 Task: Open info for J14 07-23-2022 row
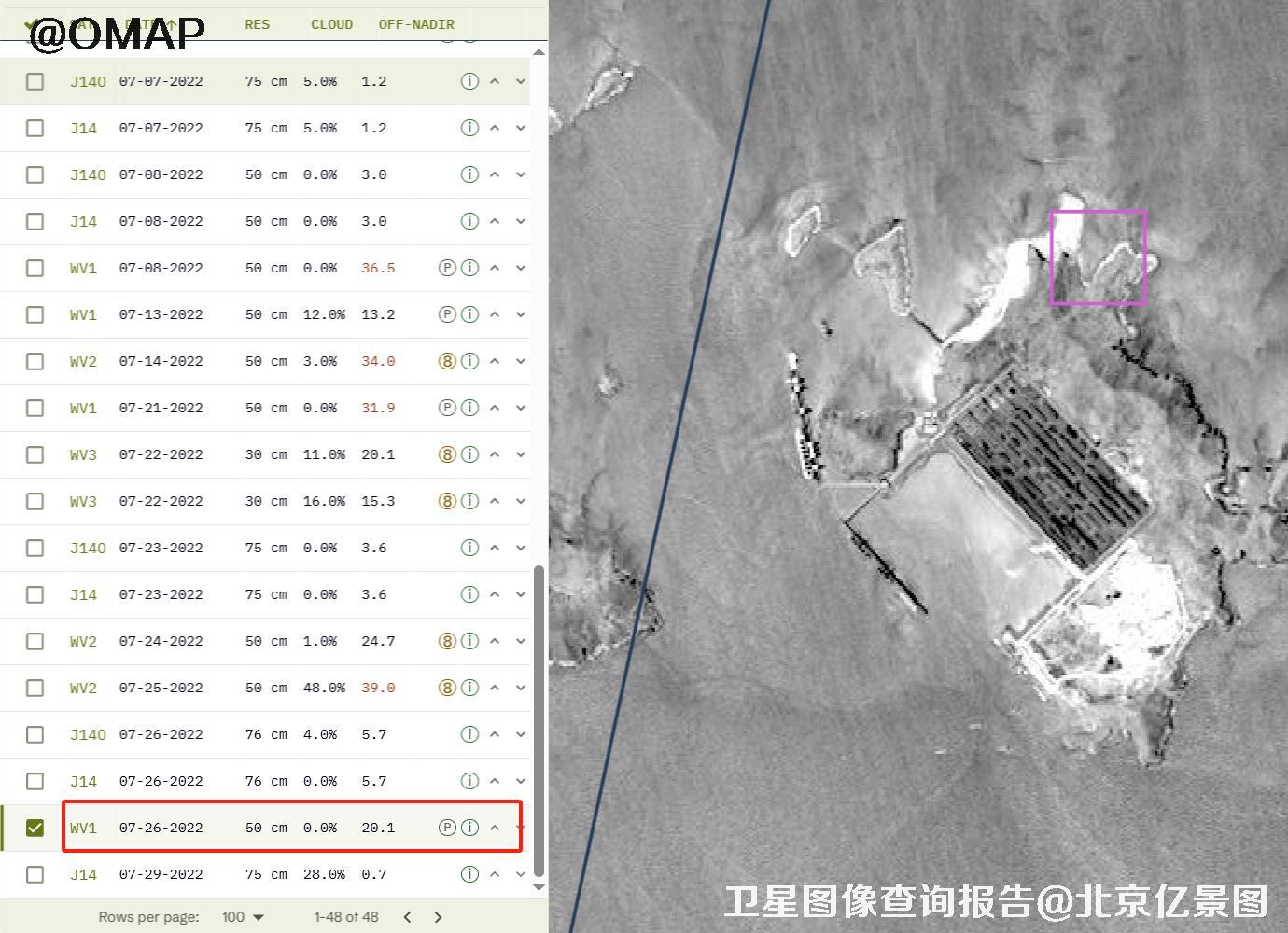(469, 594)
